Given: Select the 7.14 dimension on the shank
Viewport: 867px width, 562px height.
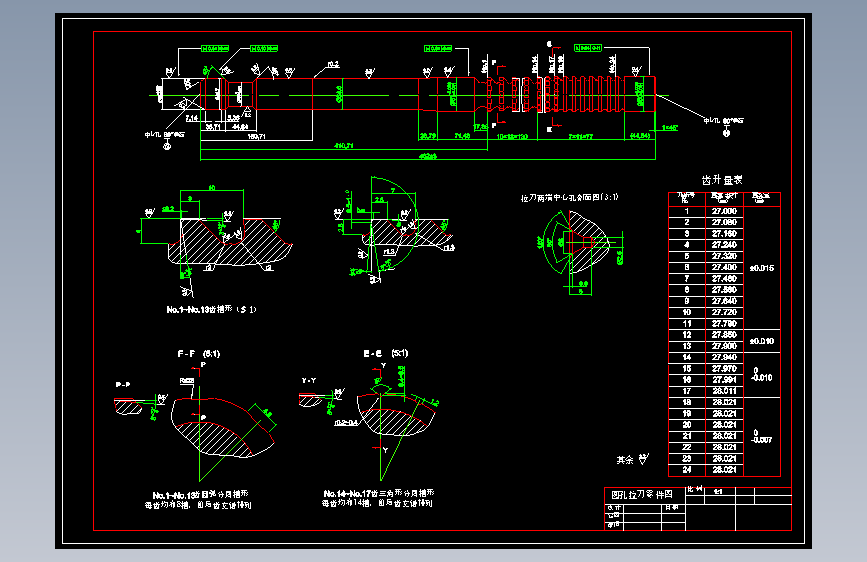Looking at the screenshot, I should (x=192, y=118).
